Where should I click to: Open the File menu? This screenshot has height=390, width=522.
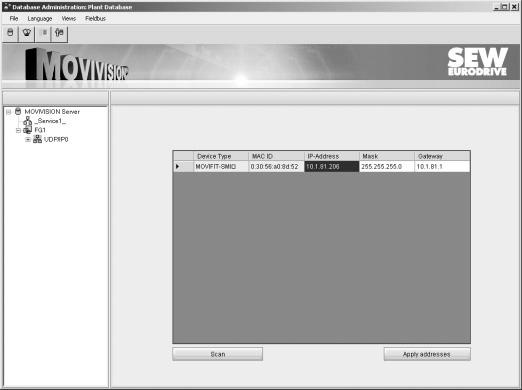[x=14, y=19]
